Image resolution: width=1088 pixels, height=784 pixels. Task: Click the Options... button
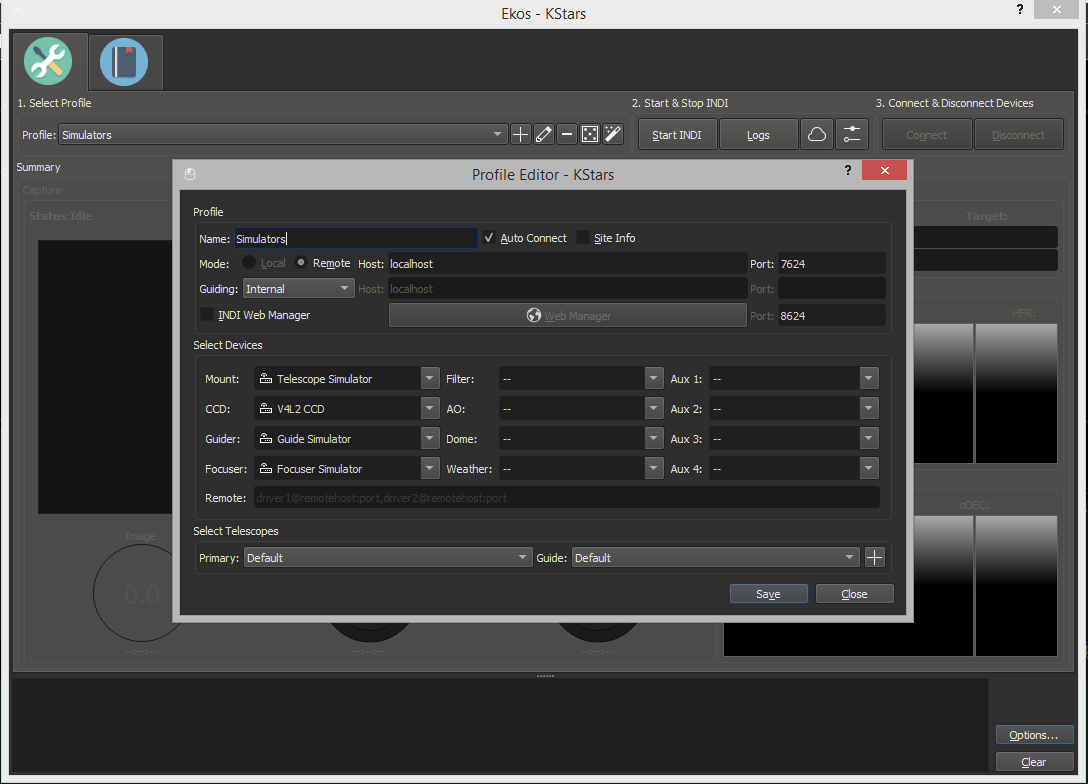(1034, 735)
